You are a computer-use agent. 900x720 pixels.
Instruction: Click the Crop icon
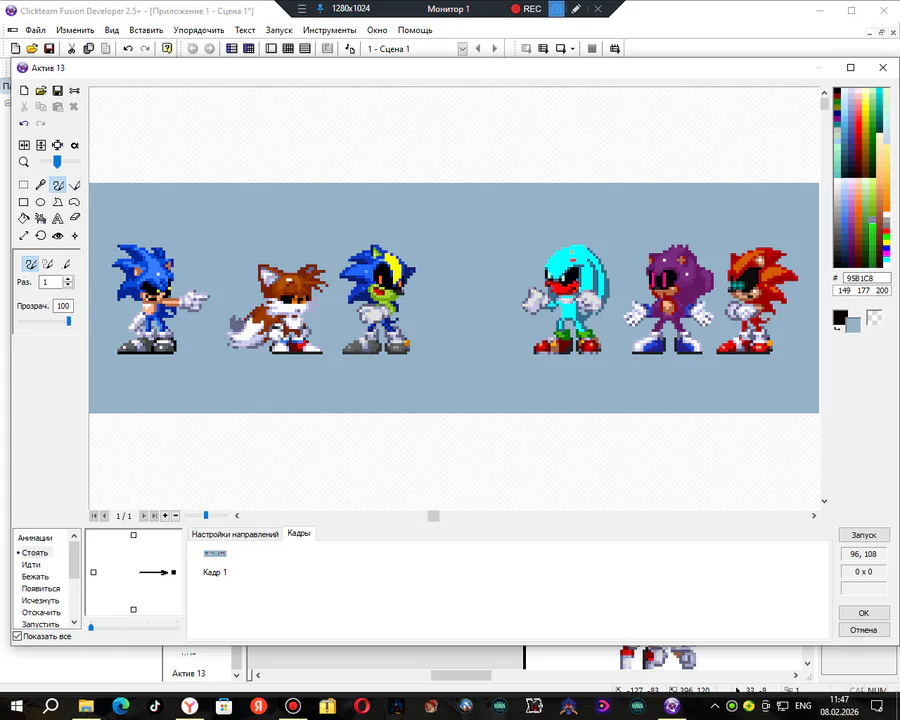tap(57, 145)
